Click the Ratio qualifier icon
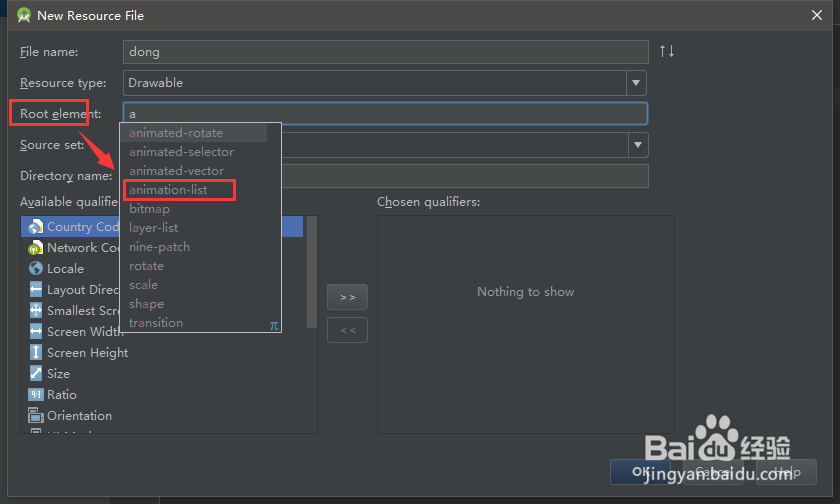Screen dimensions: 840x504 (x=36, y=395)
